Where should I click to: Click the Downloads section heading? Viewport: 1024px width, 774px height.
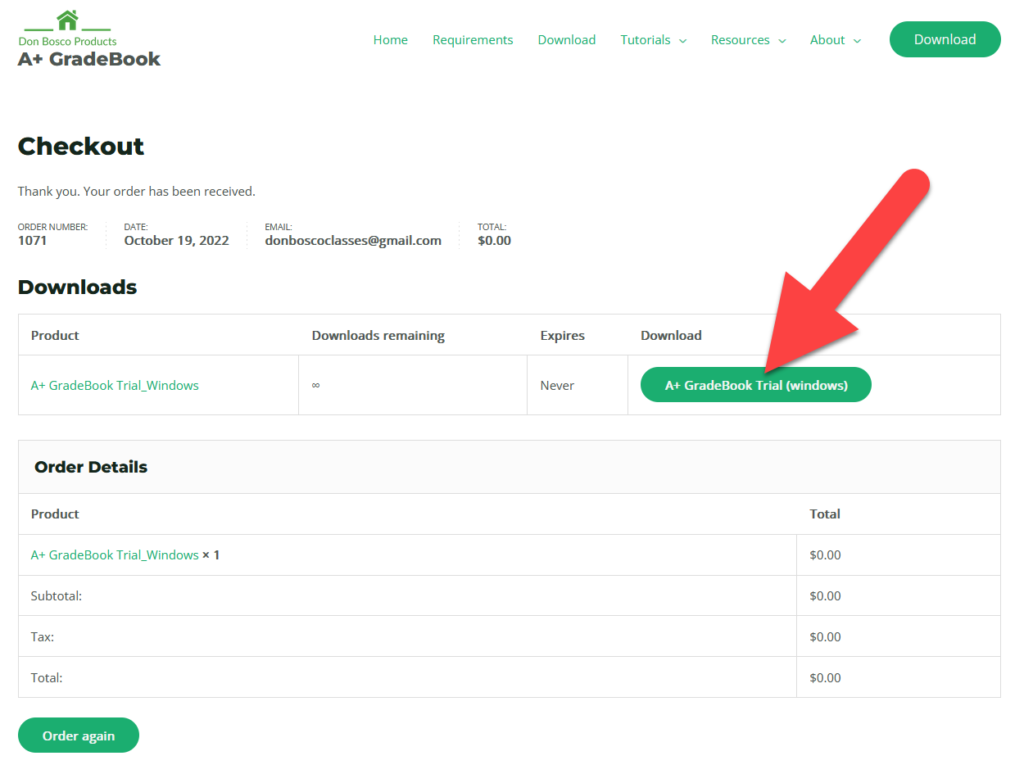(77, 287)
